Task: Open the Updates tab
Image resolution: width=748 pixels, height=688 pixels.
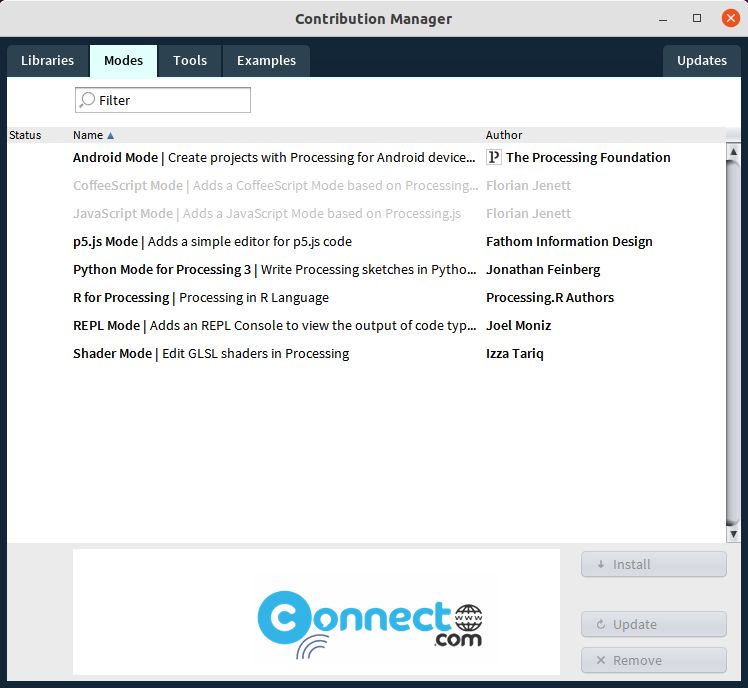Action: point(702,61)
